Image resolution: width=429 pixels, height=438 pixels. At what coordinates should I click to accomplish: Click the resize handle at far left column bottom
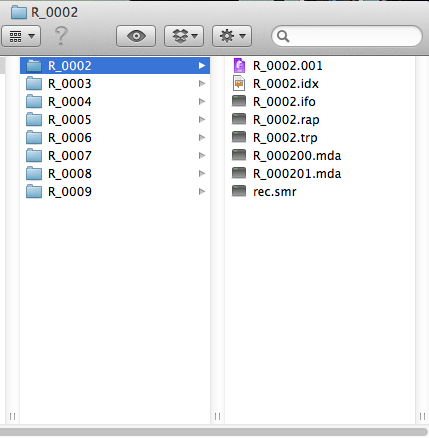(x=12, y=416)
